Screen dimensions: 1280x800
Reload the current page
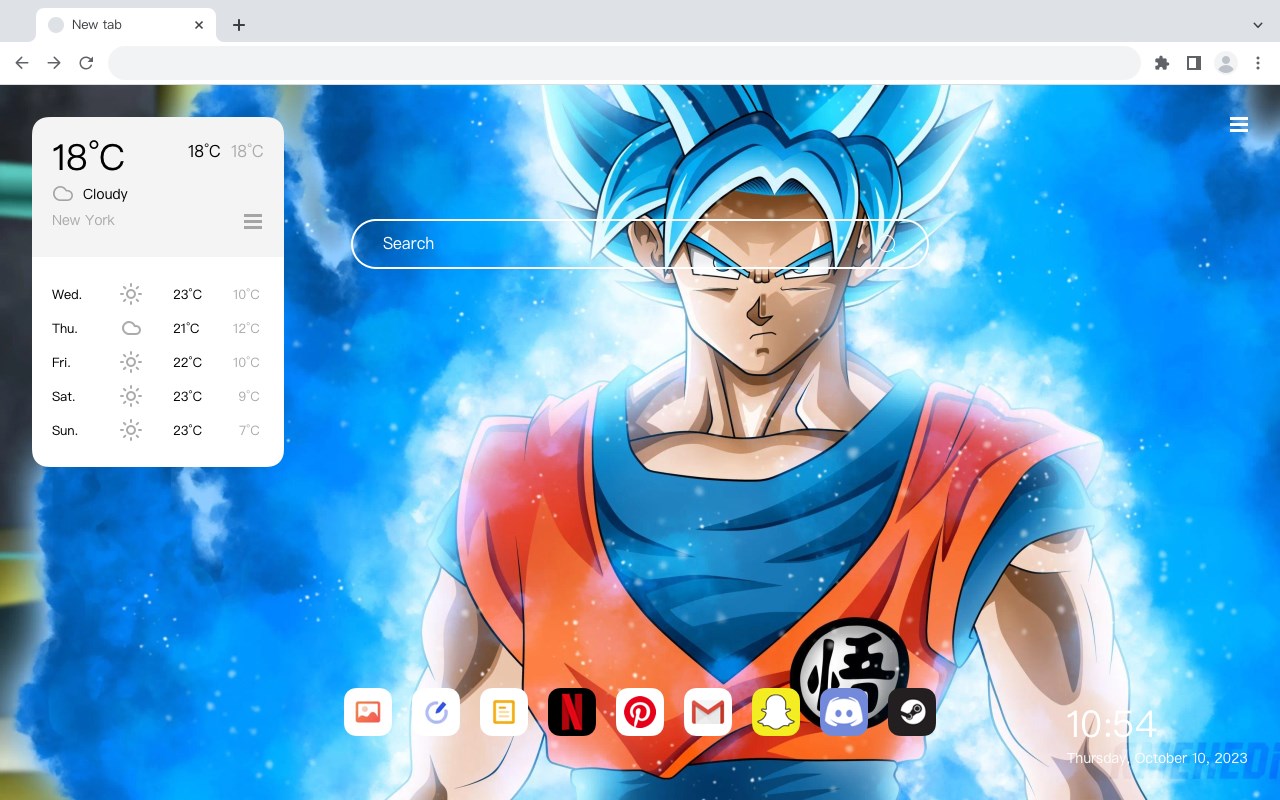tap(86, 63)
